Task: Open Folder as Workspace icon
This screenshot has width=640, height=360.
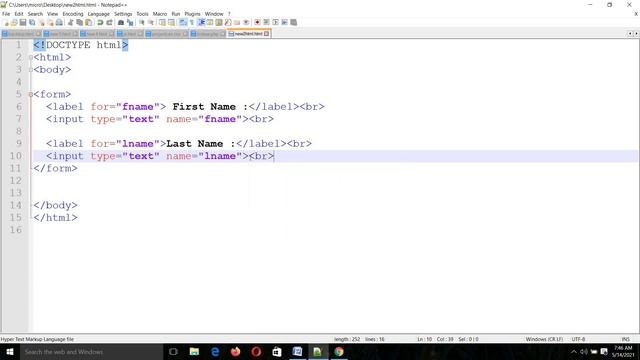Action: (x=237, y=22)
